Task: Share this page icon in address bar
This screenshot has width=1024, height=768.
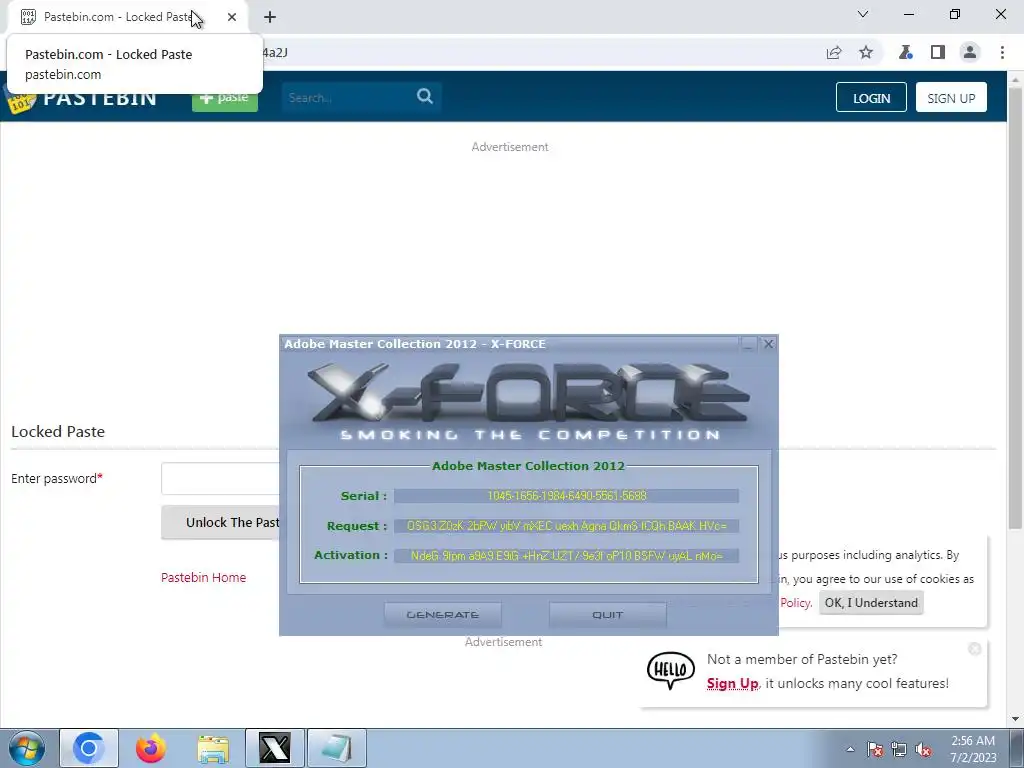Action: 834,53
